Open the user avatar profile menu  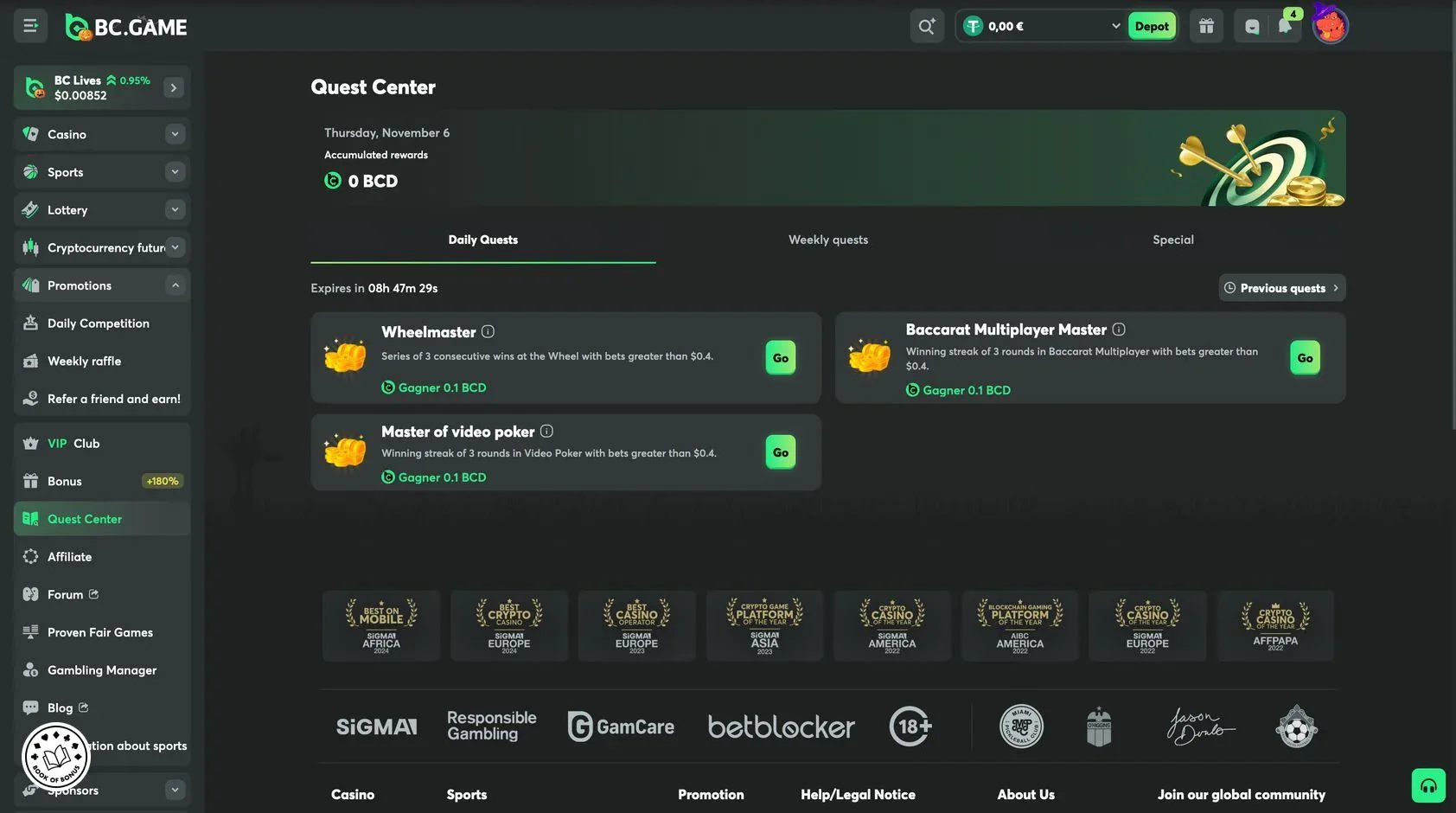coord(1330,26)
